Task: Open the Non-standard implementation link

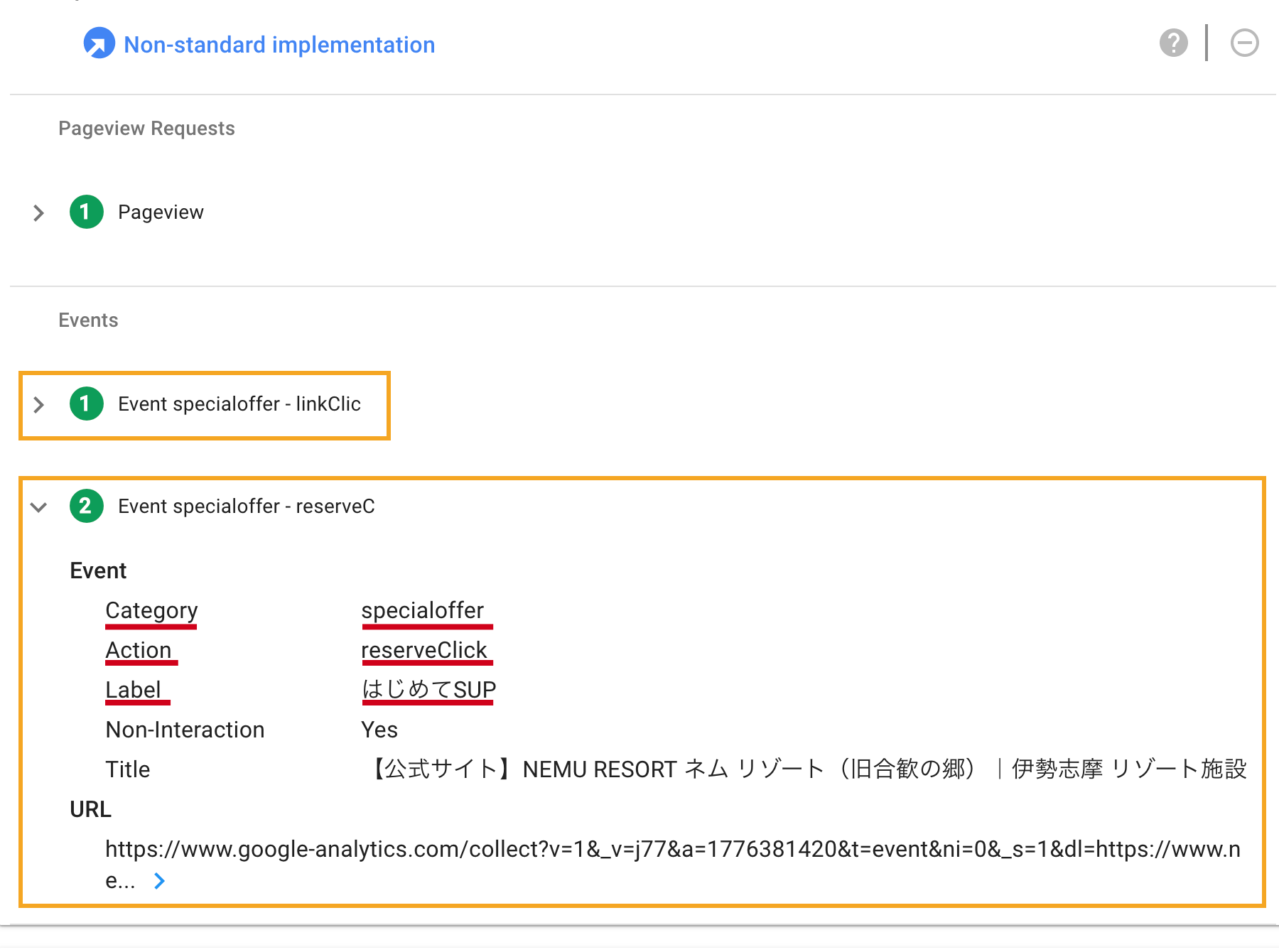Action: 279,44
